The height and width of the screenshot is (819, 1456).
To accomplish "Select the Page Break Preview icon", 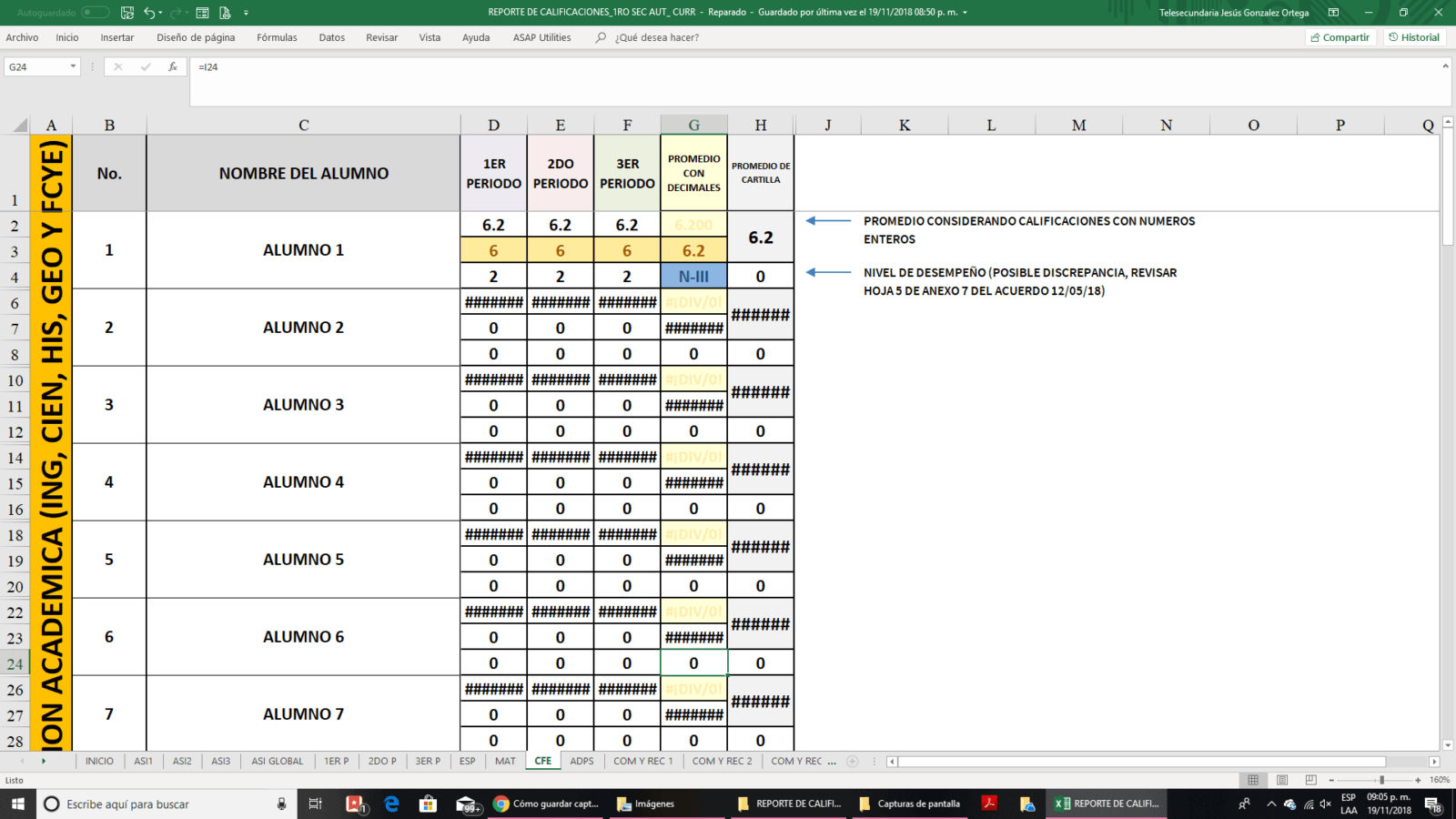I will (x=1310, y=780).
